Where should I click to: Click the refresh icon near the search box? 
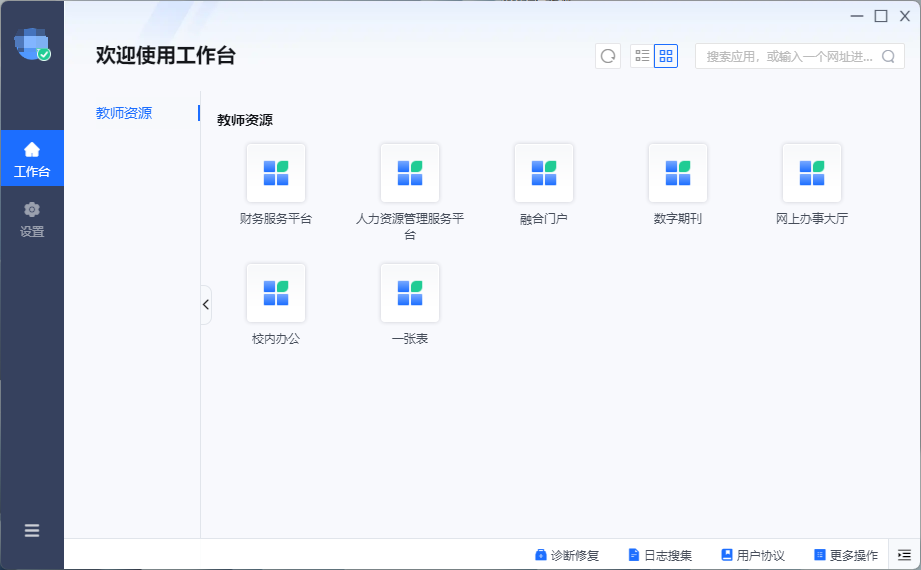[x=608, y=56]
